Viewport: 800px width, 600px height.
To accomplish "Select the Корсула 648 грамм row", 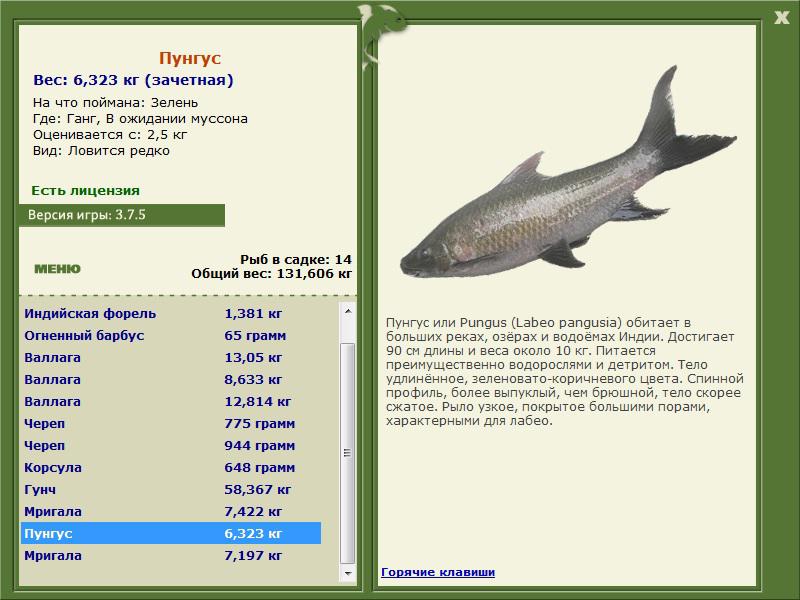I will [171, 467].
